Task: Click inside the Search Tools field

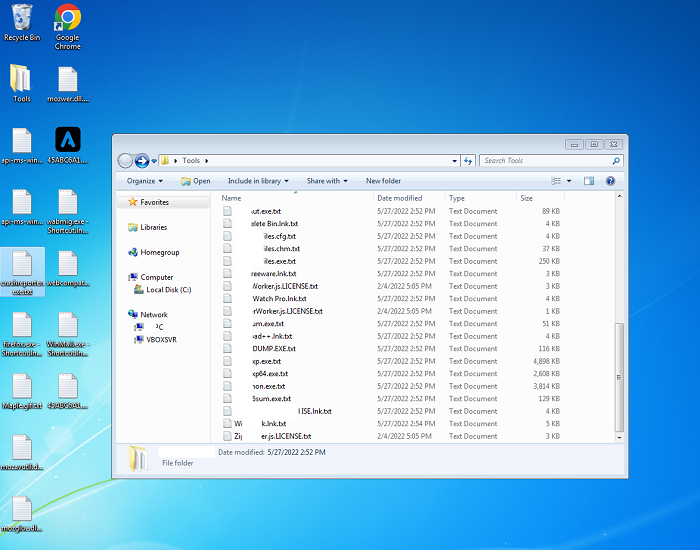Action: point(545,160)
